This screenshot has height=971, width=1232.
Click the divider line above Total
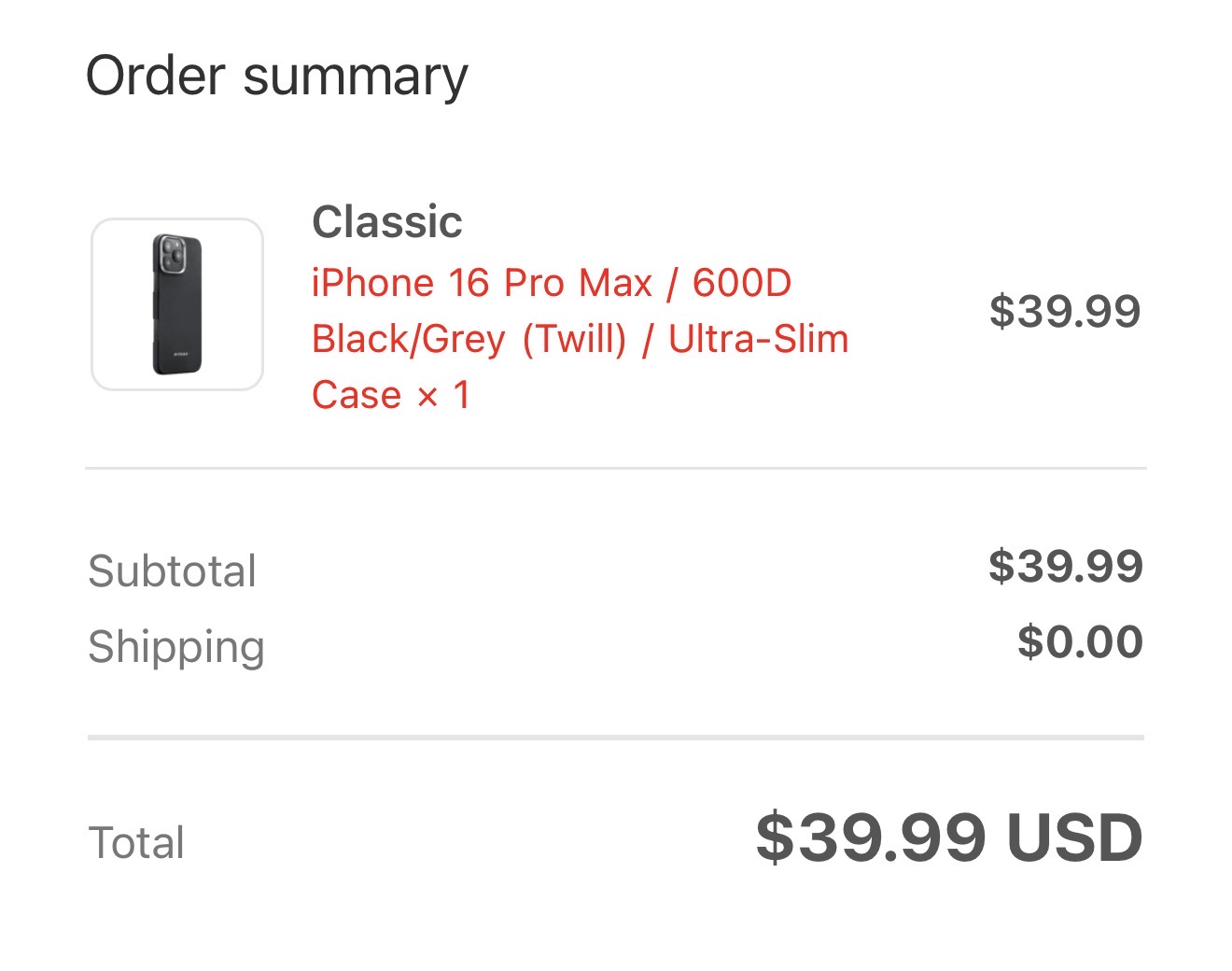[616, 738]
